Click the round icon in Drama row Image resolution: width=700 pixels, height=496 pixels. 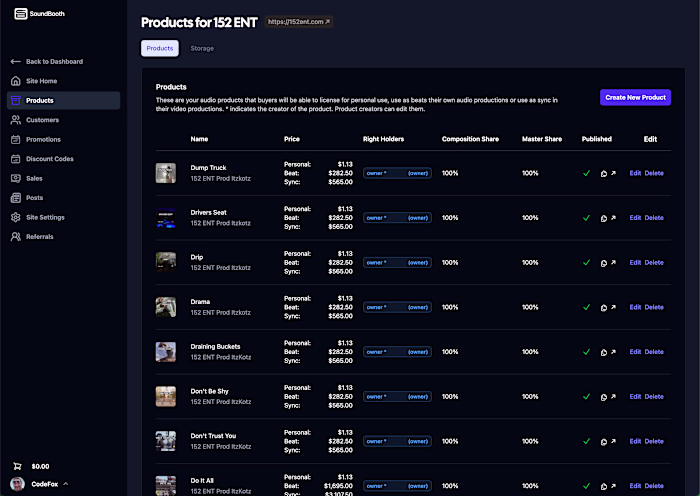coord(604,308)
